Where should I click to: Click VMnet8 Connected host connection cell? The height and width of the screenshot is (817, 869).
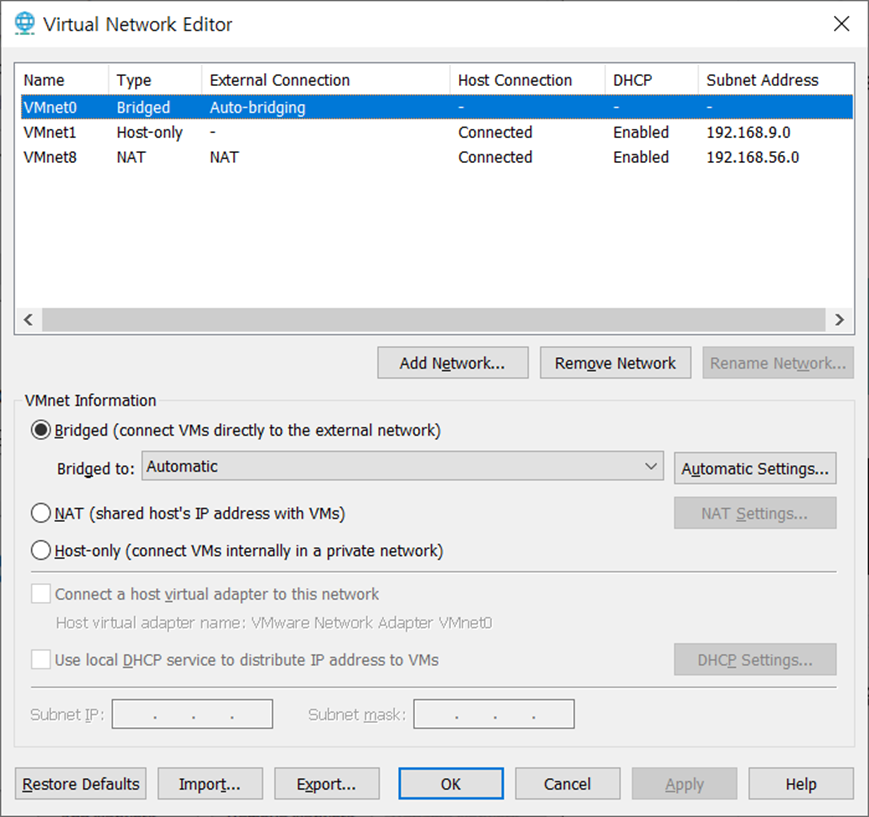coord(495,157)
